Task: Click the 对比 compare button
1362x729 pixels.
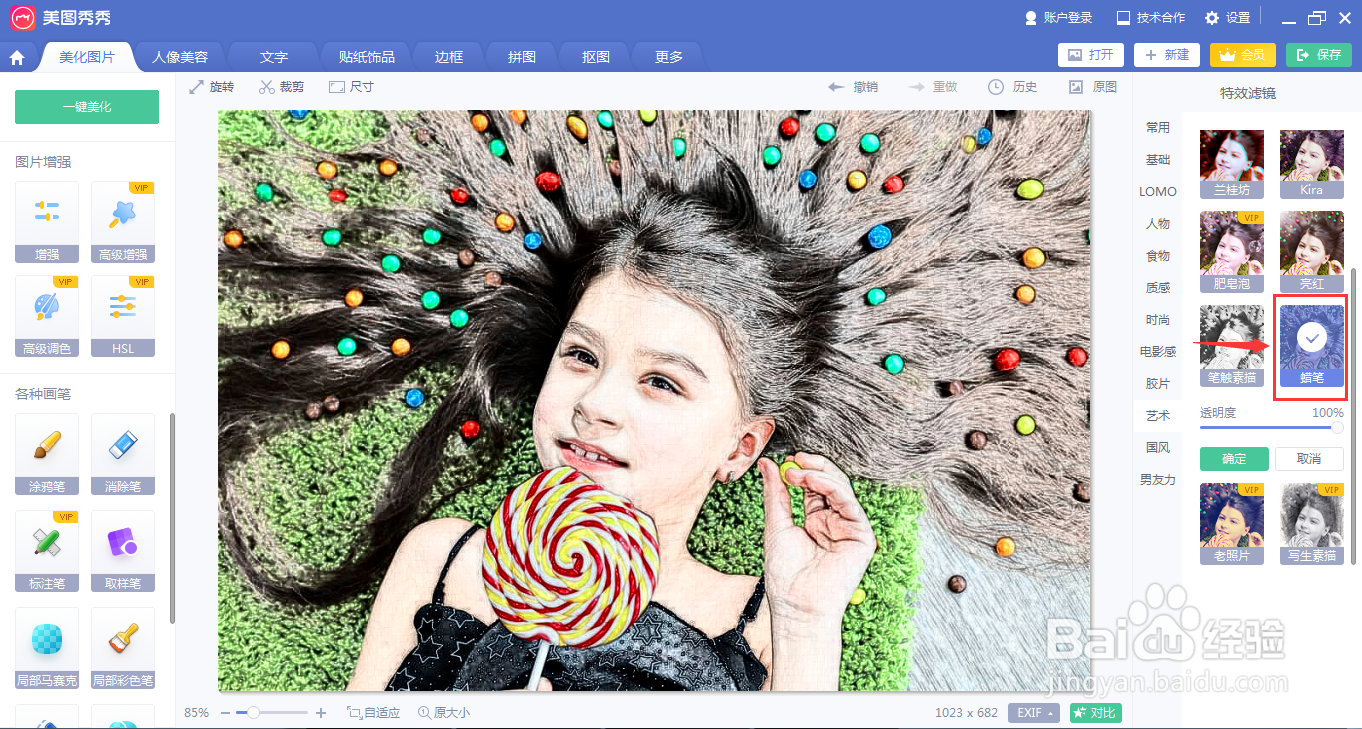Action: tap(1095, 713)
